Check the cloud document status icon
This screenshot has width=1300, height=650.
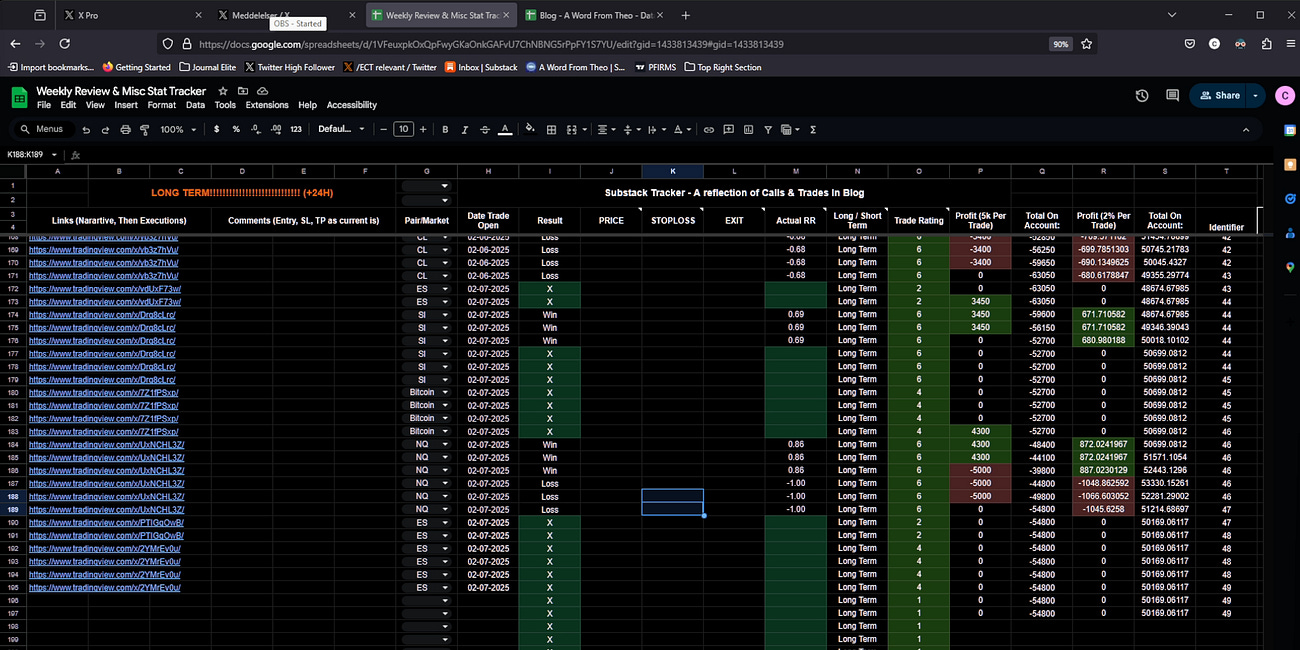pyautogui.click(x=262, y=91)
